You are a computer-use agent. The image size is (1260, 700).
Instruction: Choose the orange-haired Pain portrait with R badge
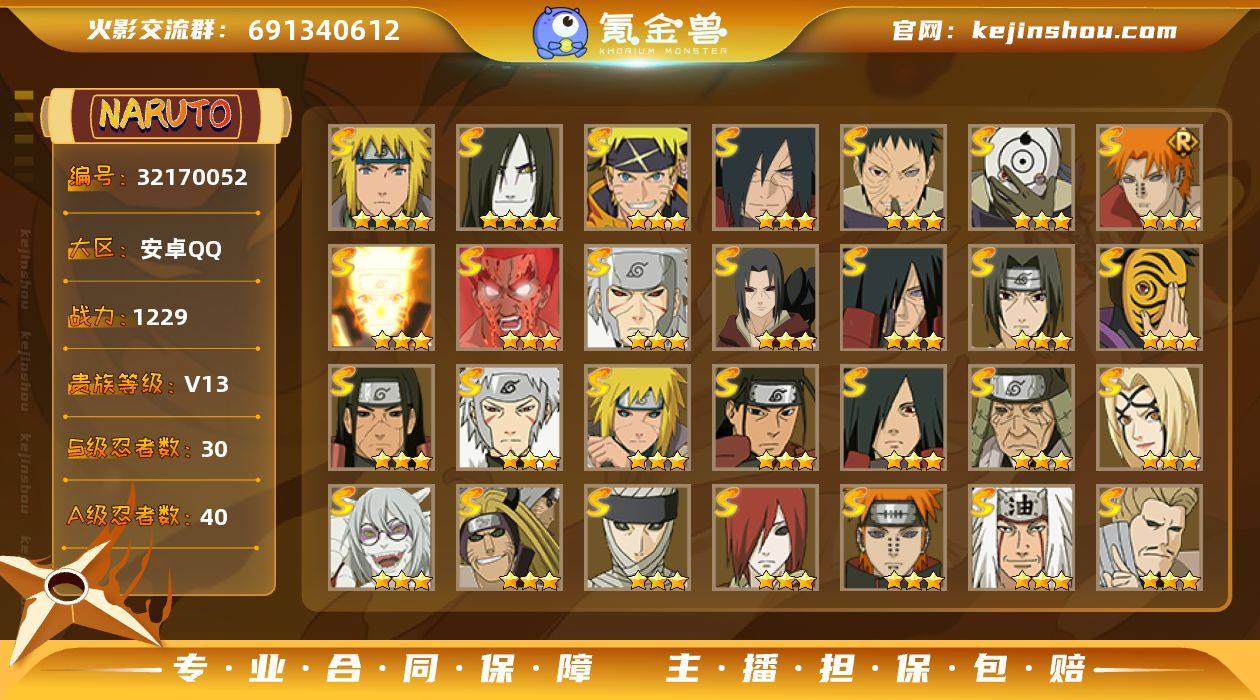[x=1149, y=178]
